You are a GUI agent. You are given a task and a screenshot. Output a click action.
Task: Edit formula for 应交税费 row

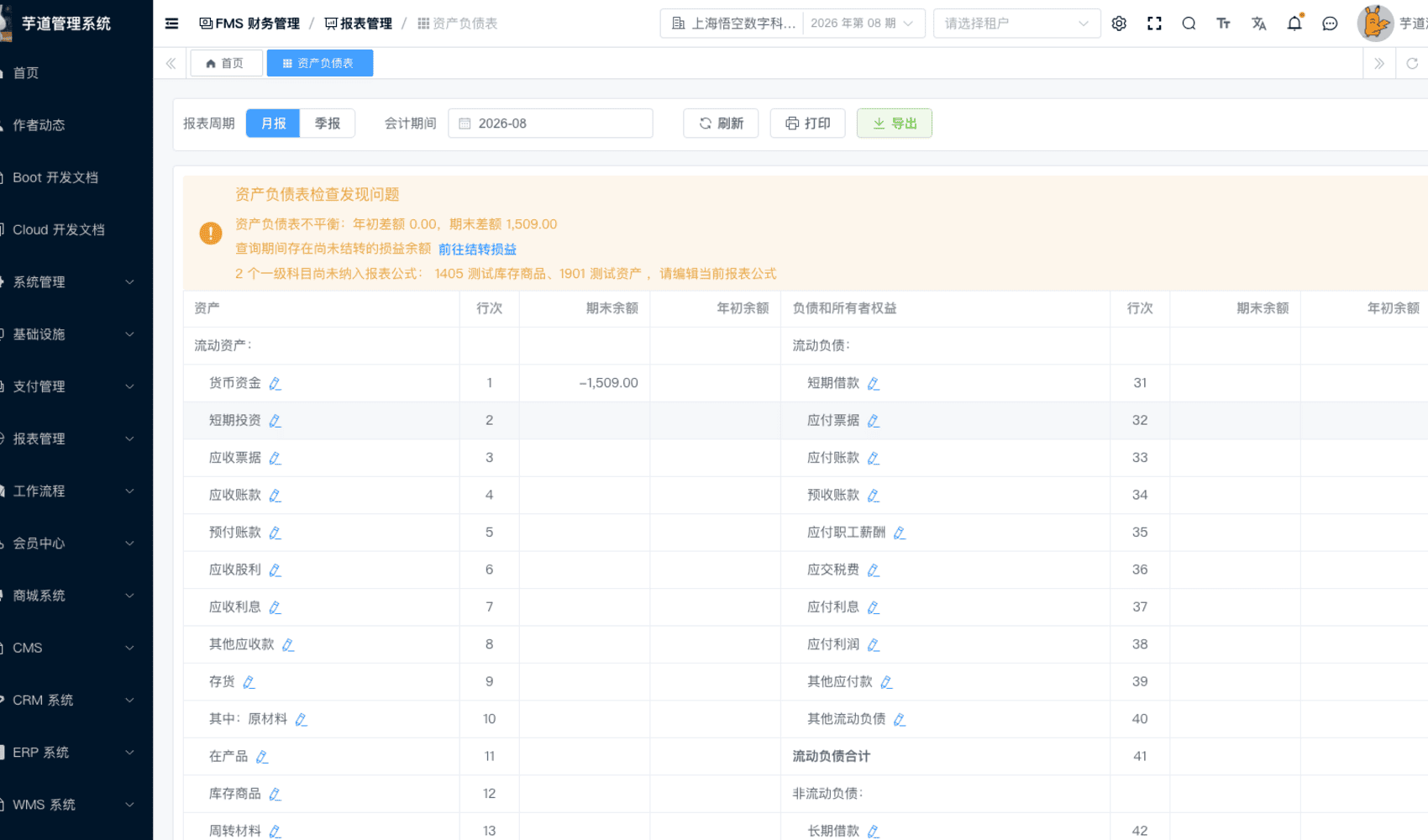point(873,570)
